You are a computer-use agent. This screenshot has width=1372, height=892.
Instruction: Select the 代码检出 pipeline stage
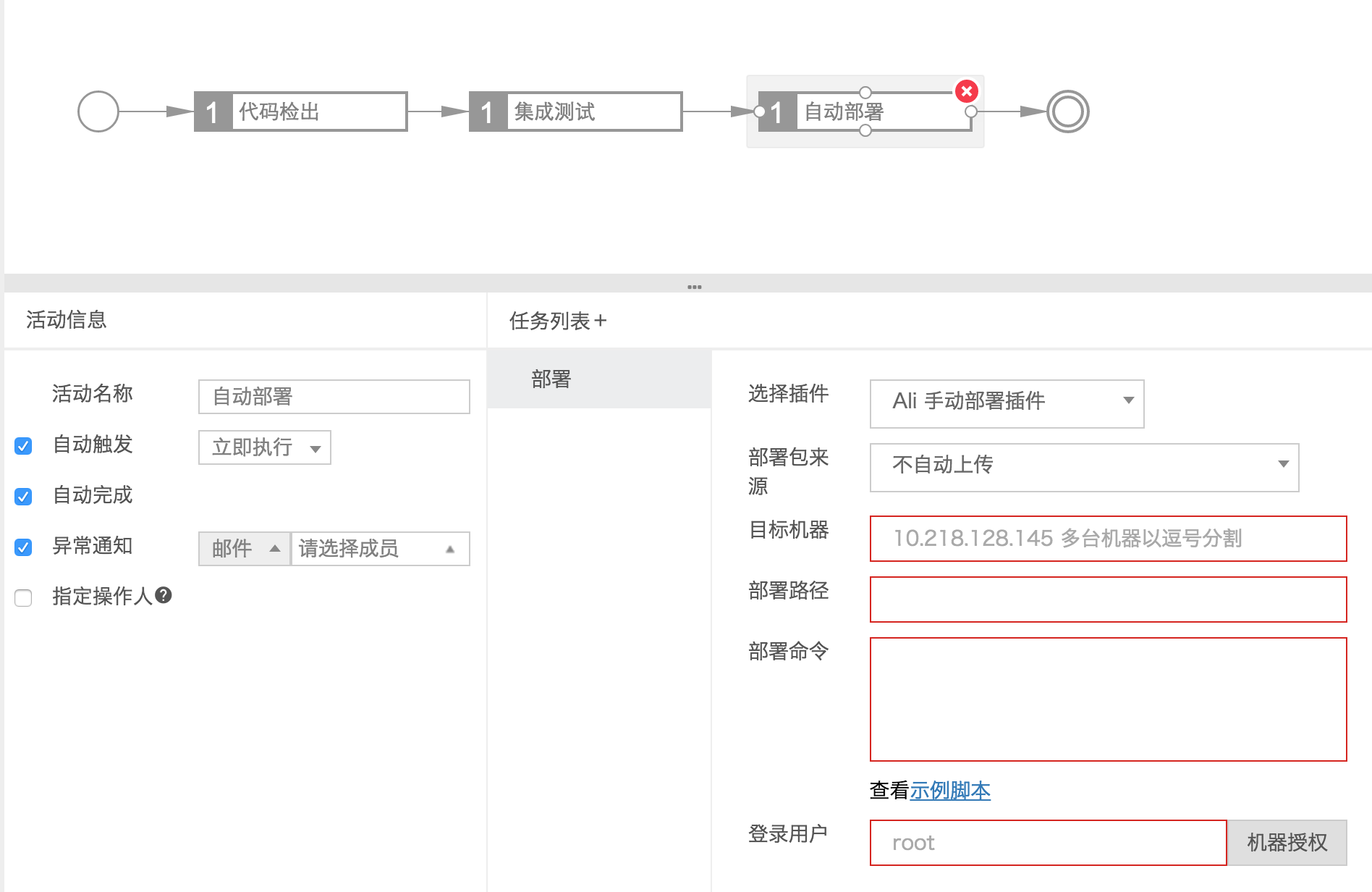coord(300,111)
